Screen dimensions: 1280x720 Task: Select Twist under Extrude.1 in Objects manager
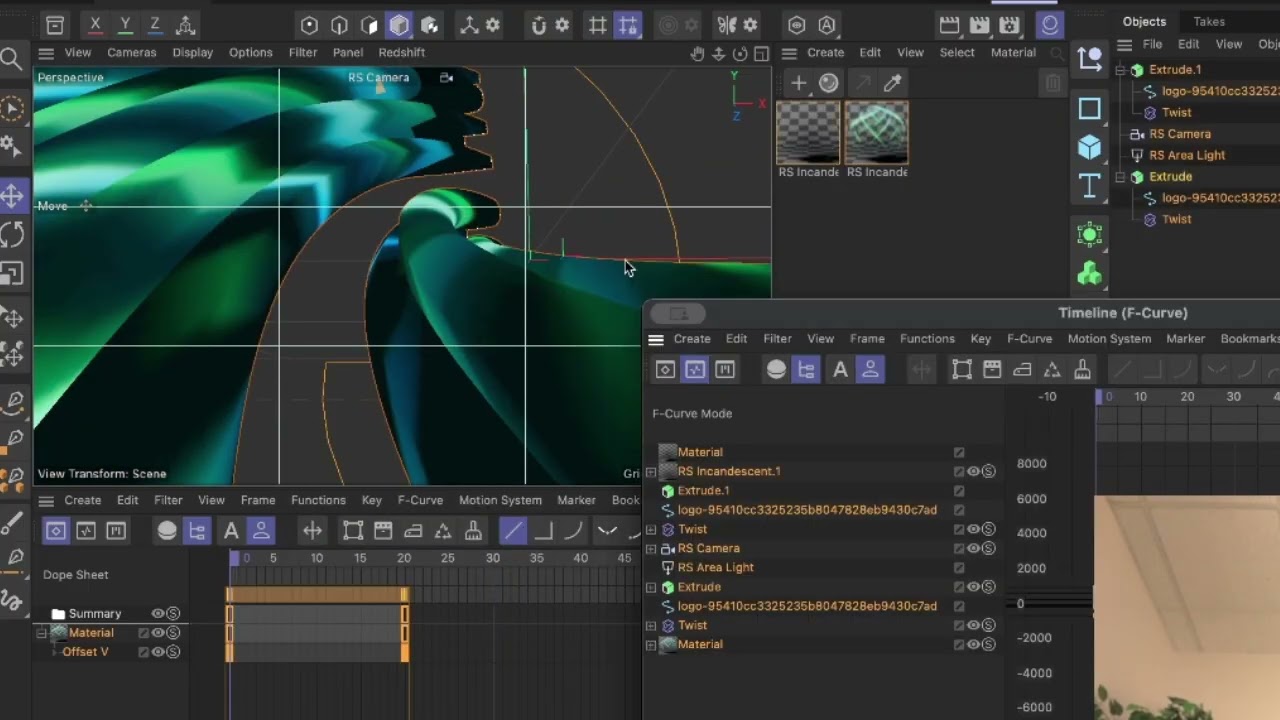pyautogui.click(x=1177, y=113)
